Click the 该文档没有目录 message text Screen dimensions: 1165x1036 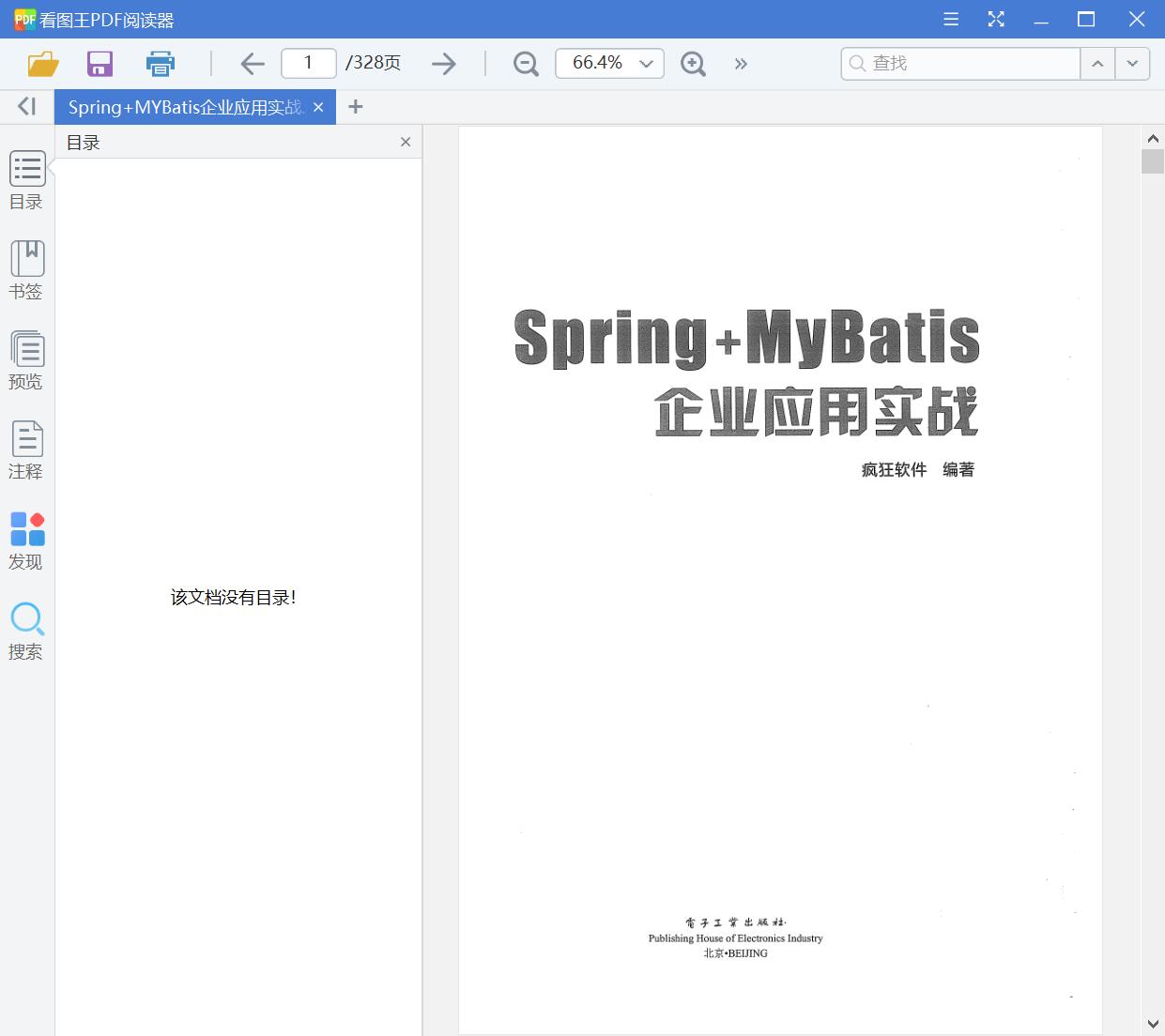(x=234, y=598)
